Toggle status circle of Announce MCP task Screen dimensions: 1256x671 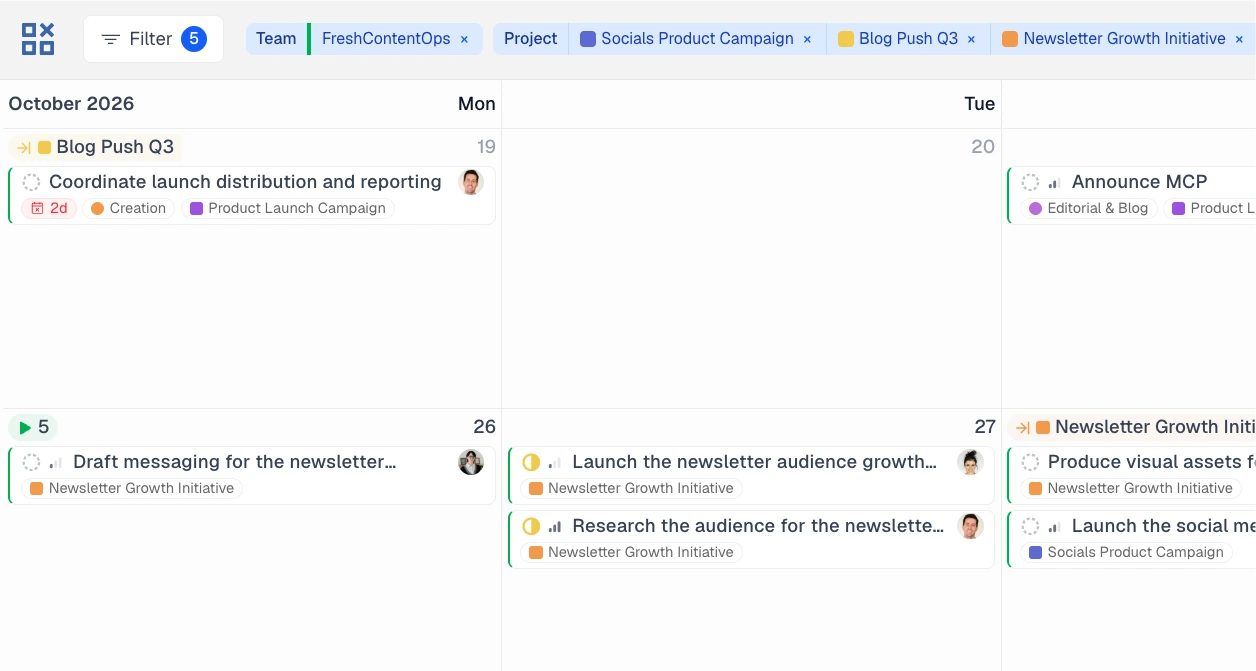(x=1030, y=182)
